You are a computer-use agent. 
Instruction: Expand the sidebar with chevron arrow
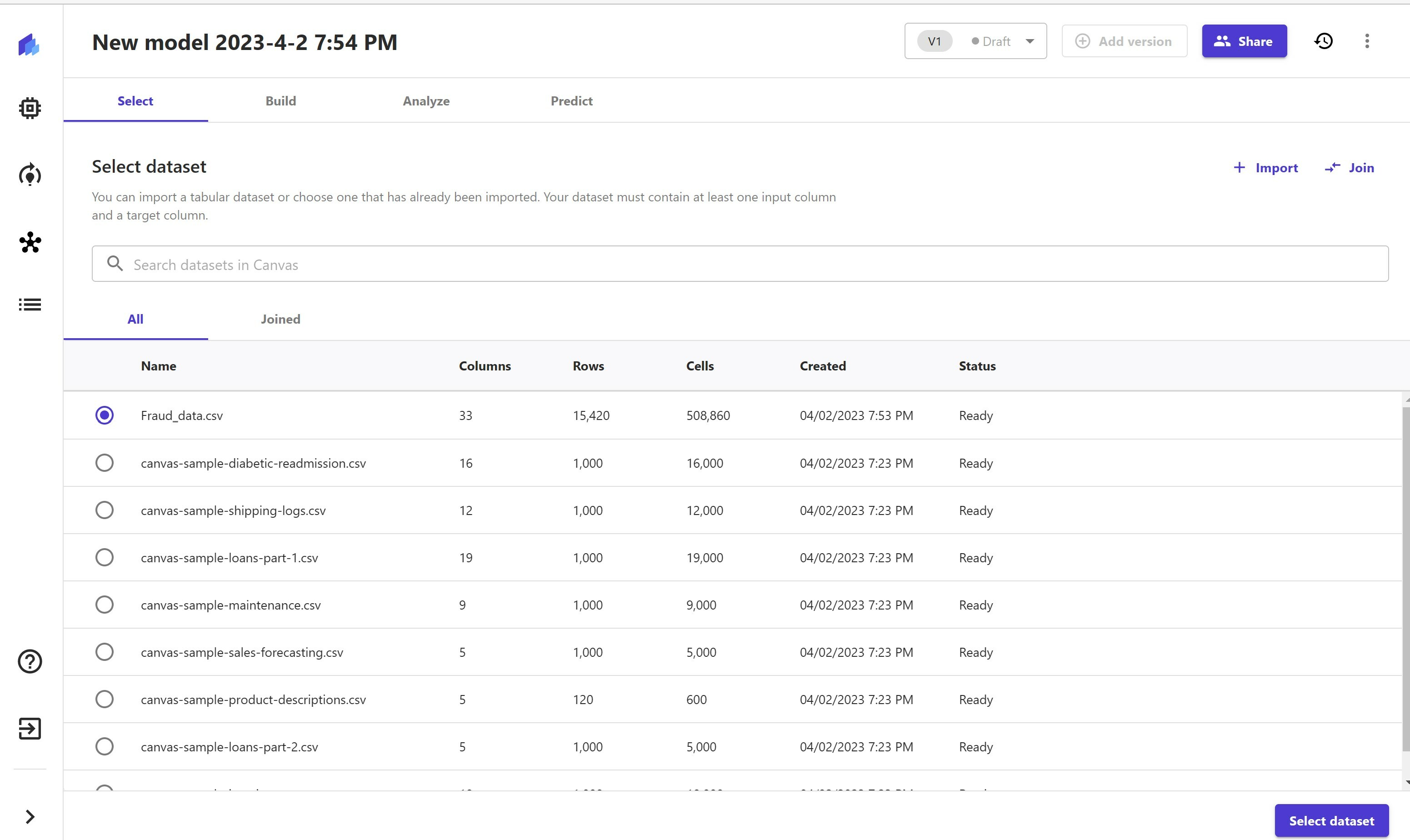tap(30, 817)
